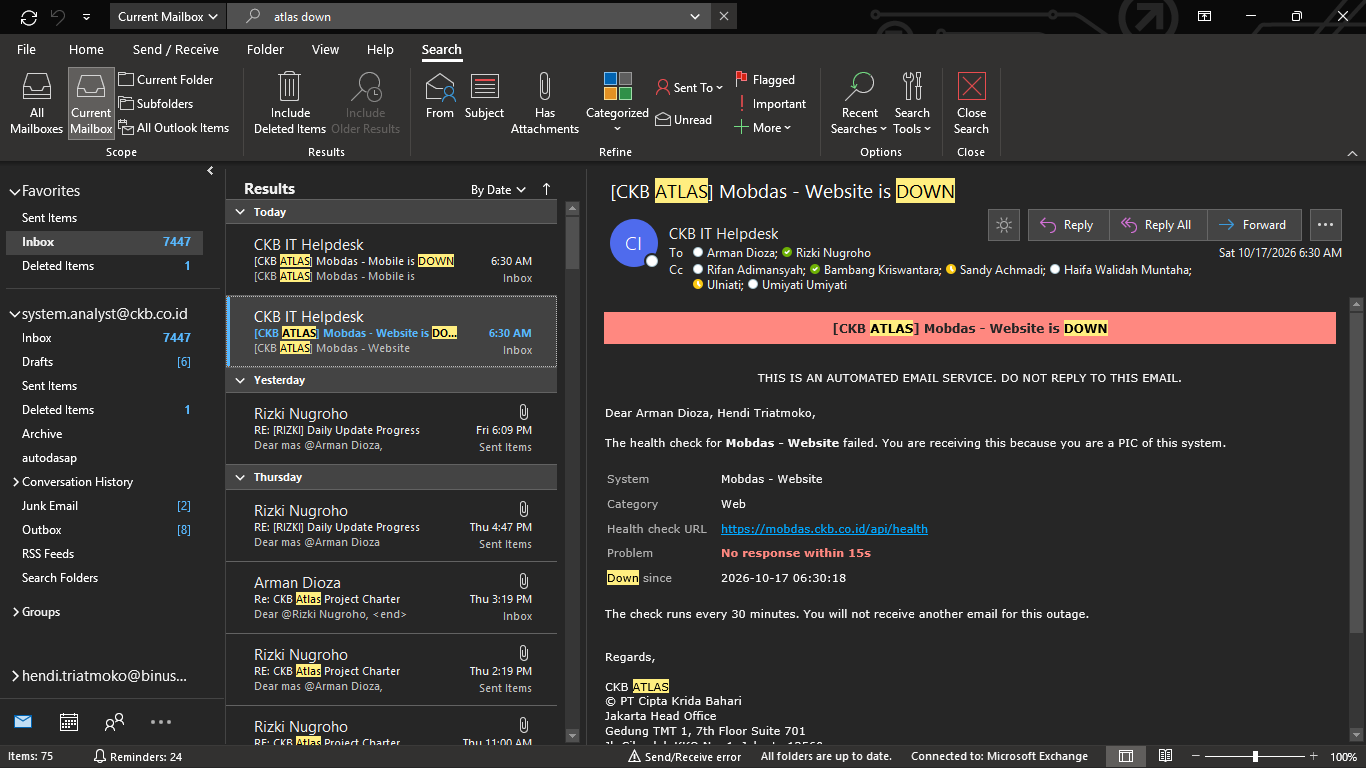1366x768 pixels.
Task: Collapse the ribbon chevron
Action: tap(1352, 153)
